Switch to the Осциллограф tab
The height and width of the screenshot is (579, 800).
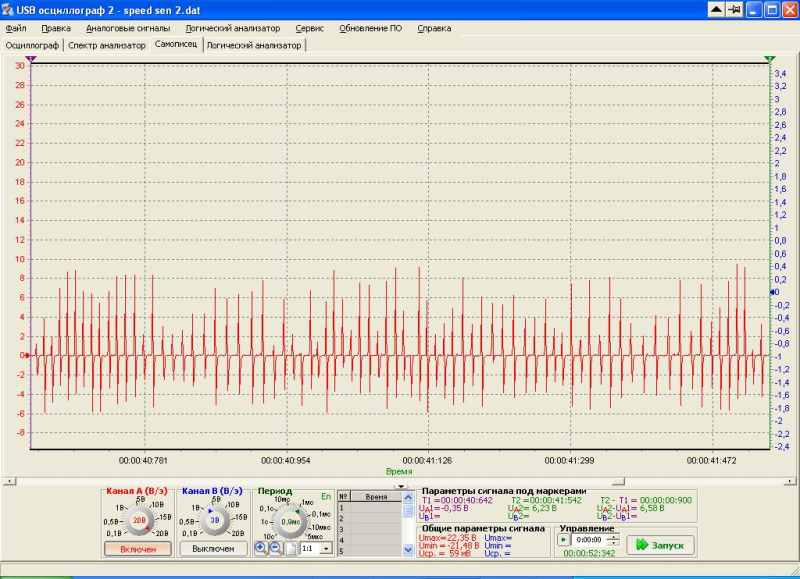pos(32,45)
